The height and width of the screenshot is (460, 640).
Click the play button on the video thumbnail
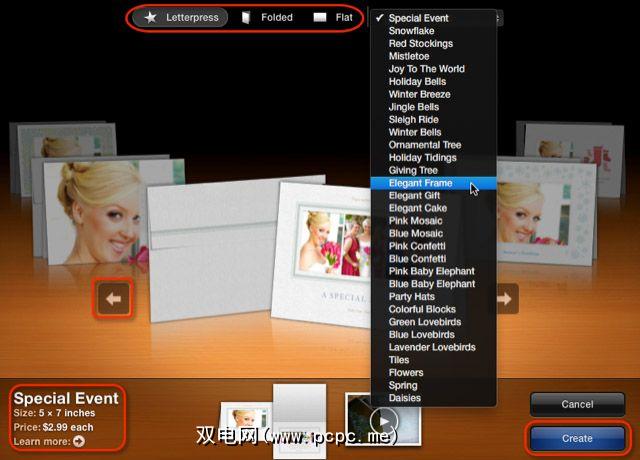click(x=384, y=422)
